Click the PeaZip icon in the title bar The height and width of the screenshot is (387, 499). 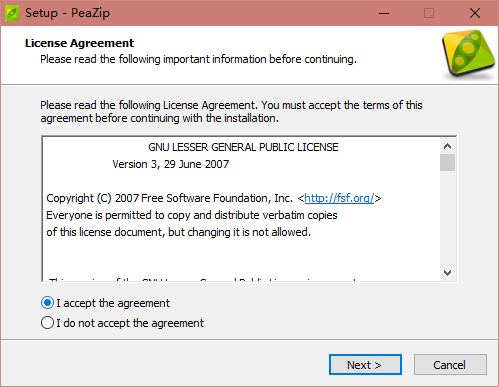coord(12,13)
